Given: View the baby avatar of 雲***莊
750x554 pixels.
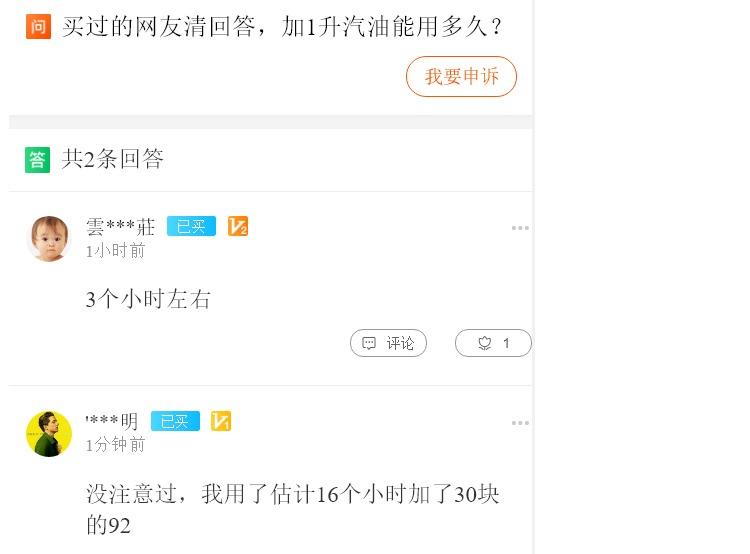Looking at the screenshot, I should pyautogui.click(x=48, y=238).
